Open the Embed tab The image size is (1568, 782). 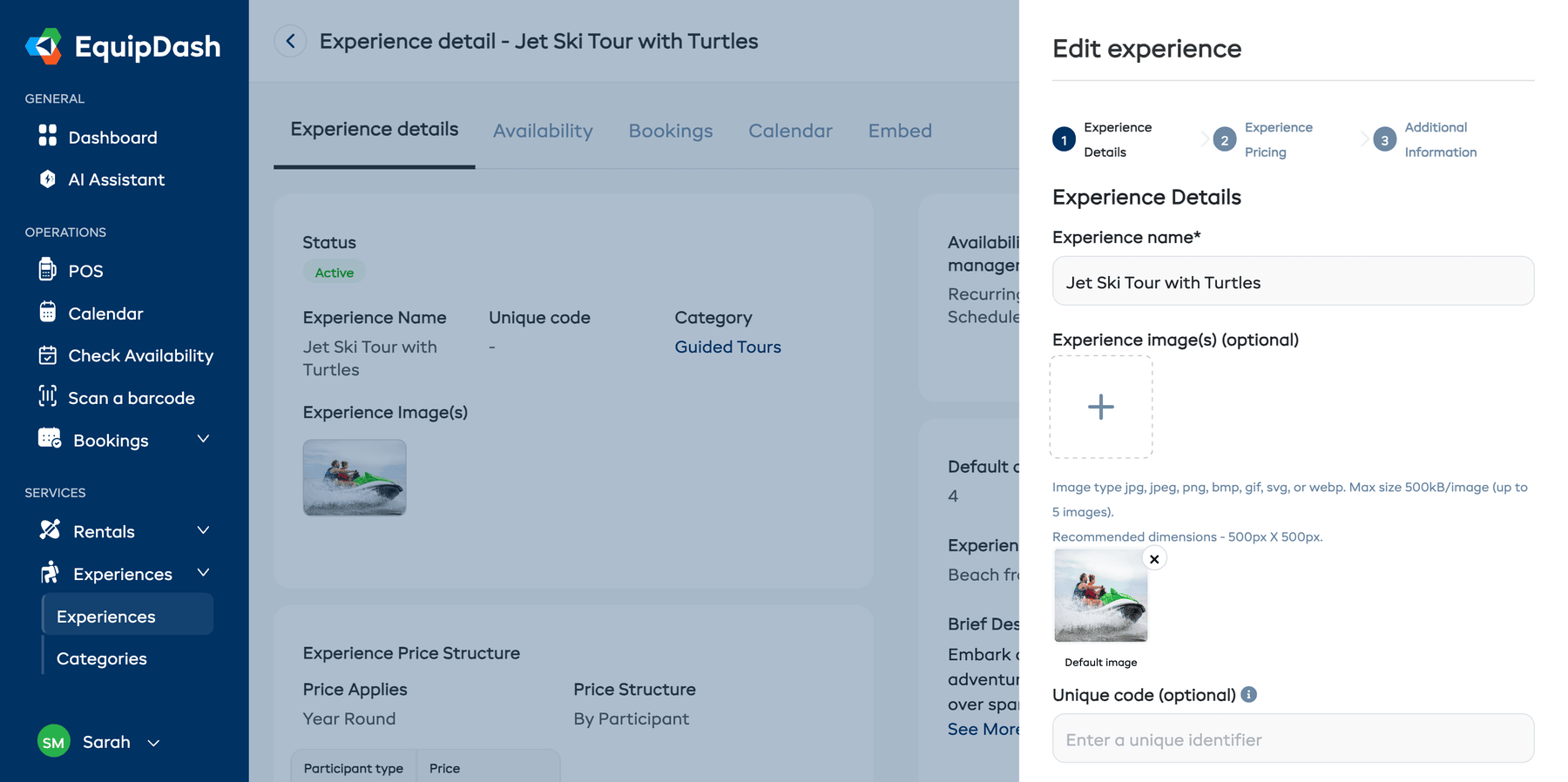click(x=900, y=131)
